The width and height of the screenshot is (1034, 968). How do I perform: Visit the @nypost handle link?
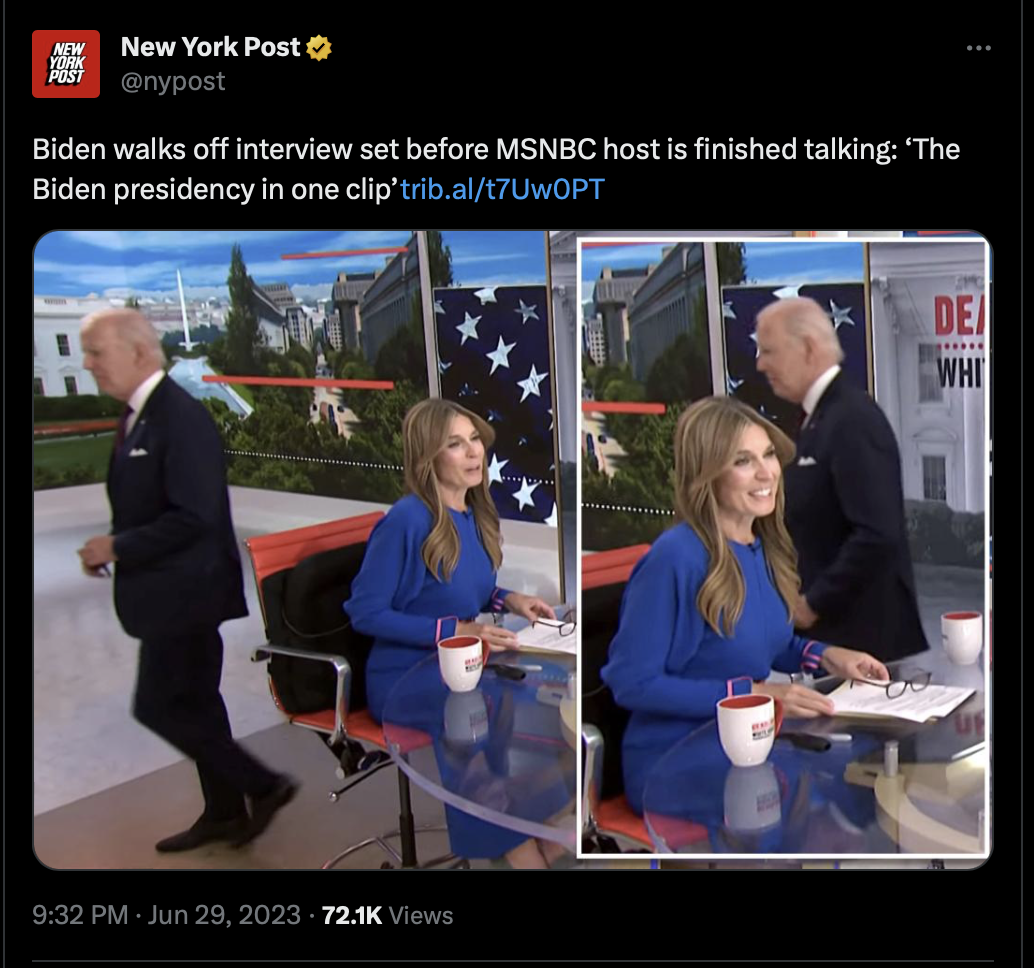tap(173, 81)
